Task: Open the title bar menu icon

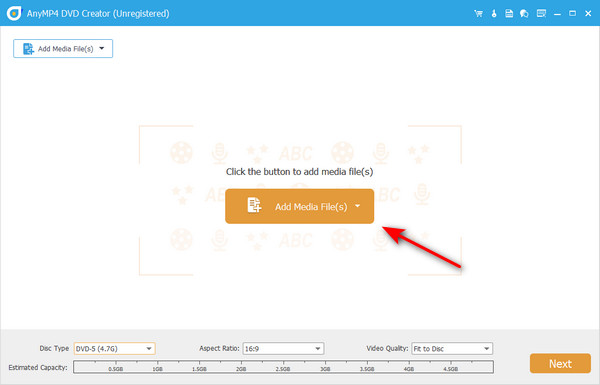Action: coord(541,13)
